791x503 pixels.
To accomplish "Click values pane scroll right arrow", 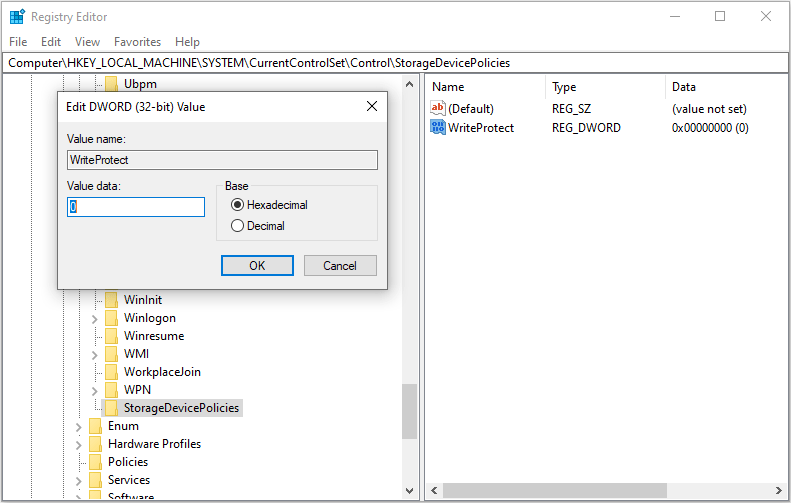I will pos(779,490).
